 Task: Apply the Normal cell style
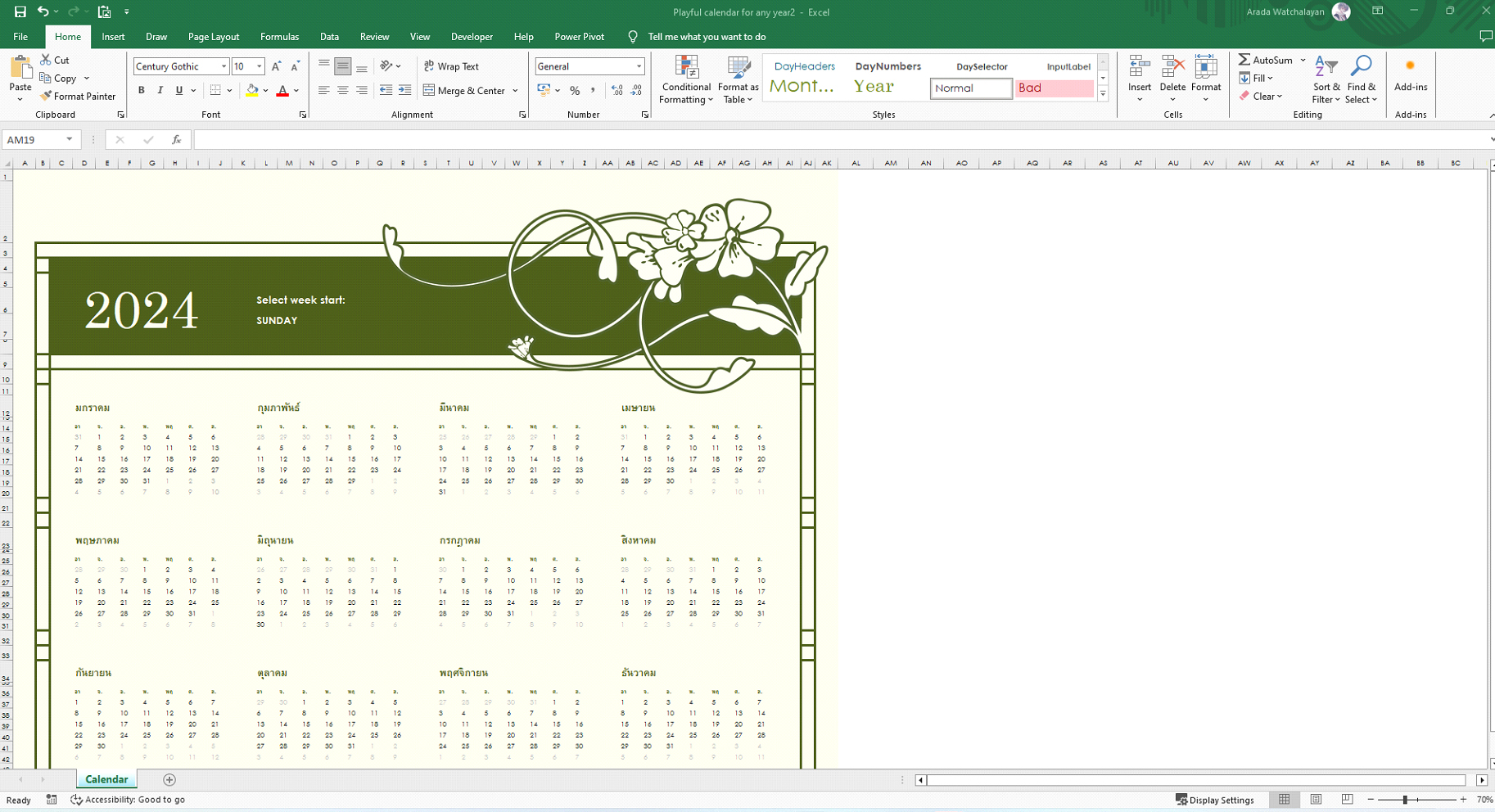coord(971,88)
